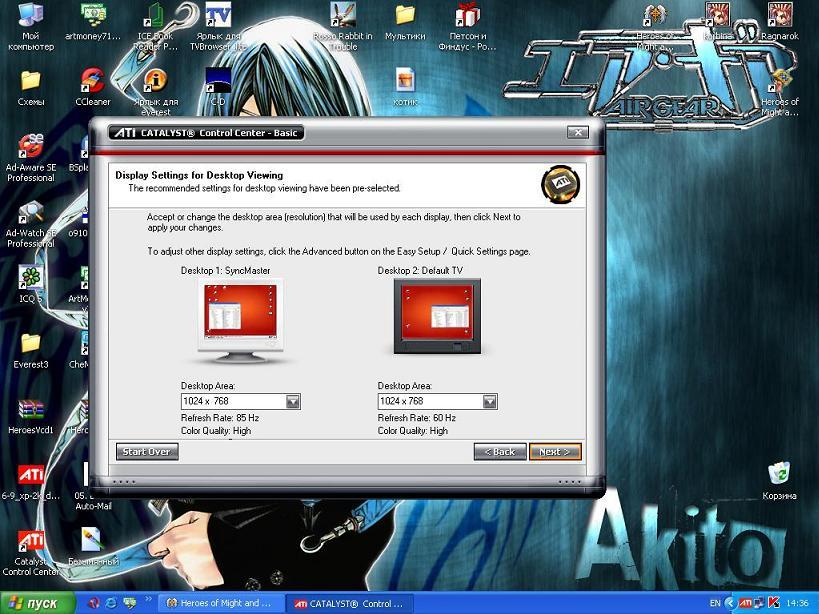Select the SyncMaster monitor preview image
The image size is (819, 614).
click(241, 321)
